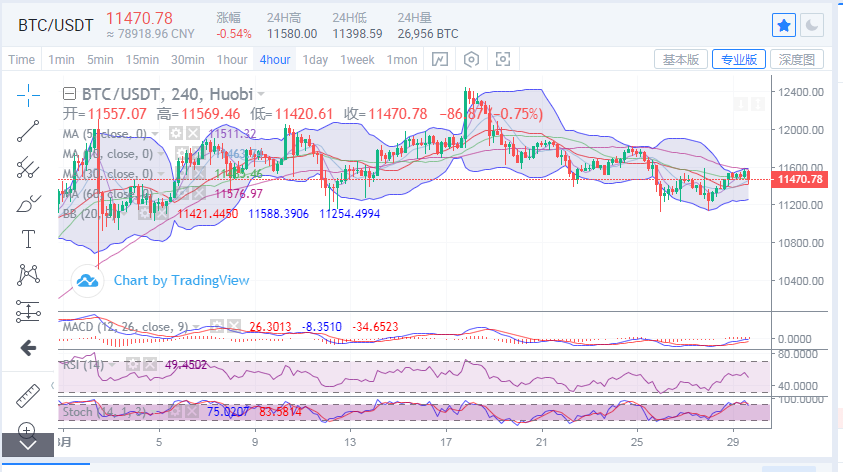Collapse the BTC/USDT legend box

click(69, 94)
